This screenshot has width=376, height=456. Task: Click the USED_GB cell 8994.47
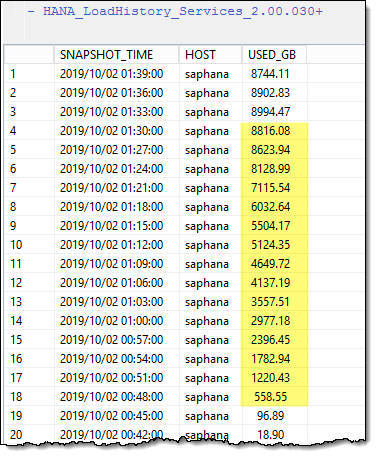[274, 112]
